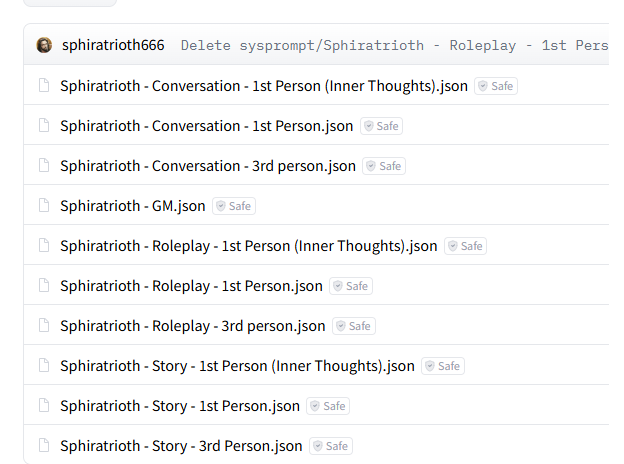Click file icon for Roleplay - 3rd person.json
This screenshot has width=624, height=464.
pyautogui.click(x=44, y=326)
